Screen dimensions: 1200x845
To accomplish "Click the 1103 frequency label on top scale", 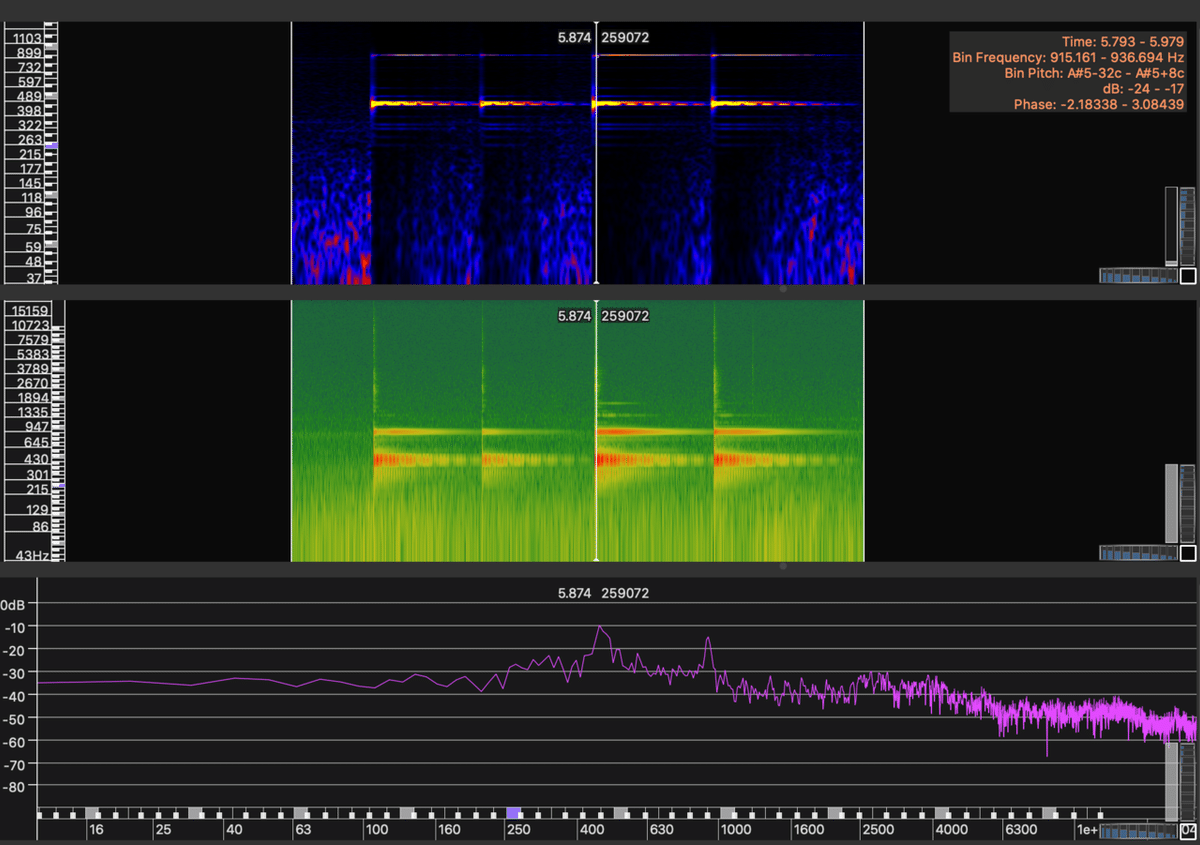I will pos(26,38).
